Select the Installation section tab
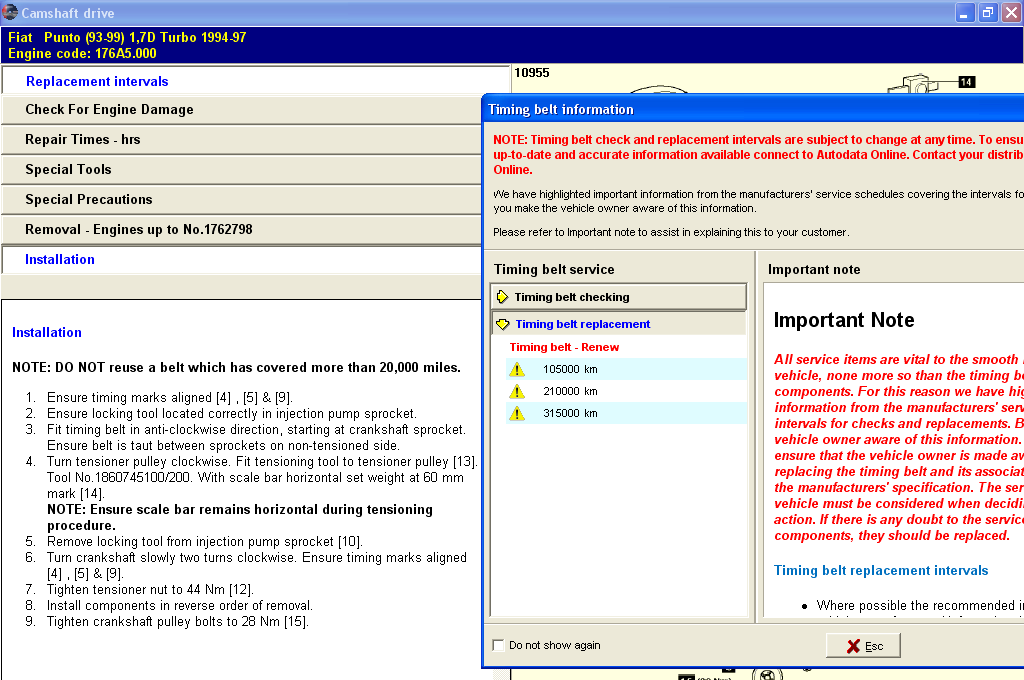Image resolution: width=1024 pixels, height=680 pixels. coord(242,260)
